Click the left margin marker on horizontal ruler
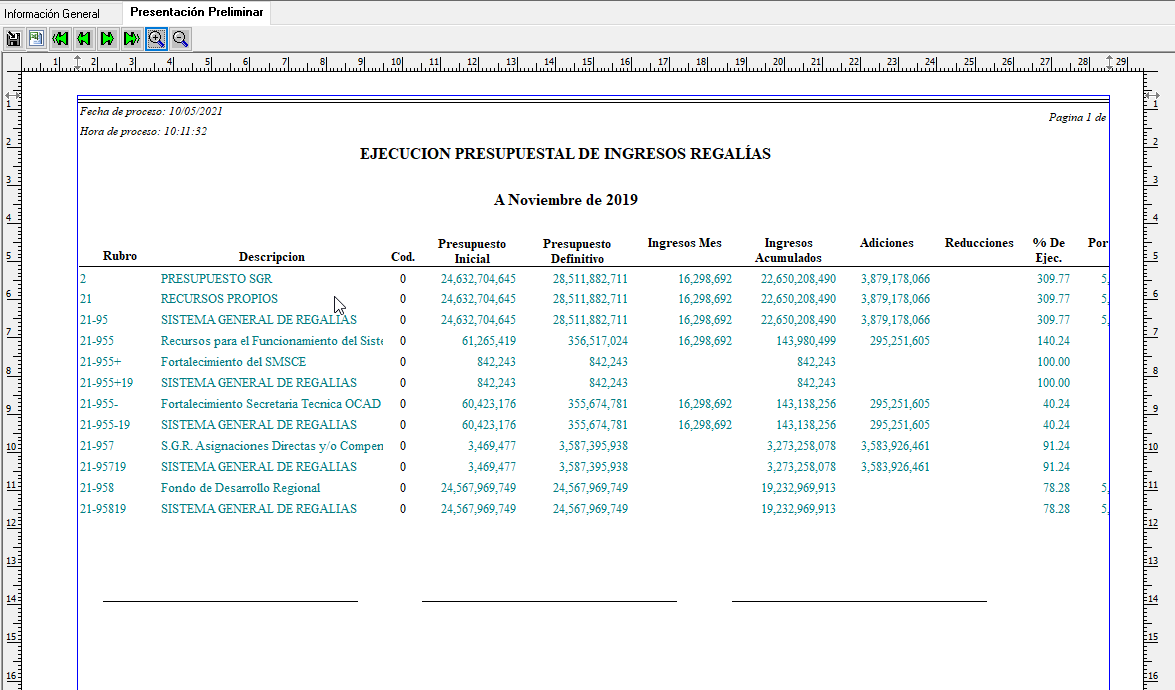Image resolution: width=1175 pixels, height=690 pixels. 78,62
